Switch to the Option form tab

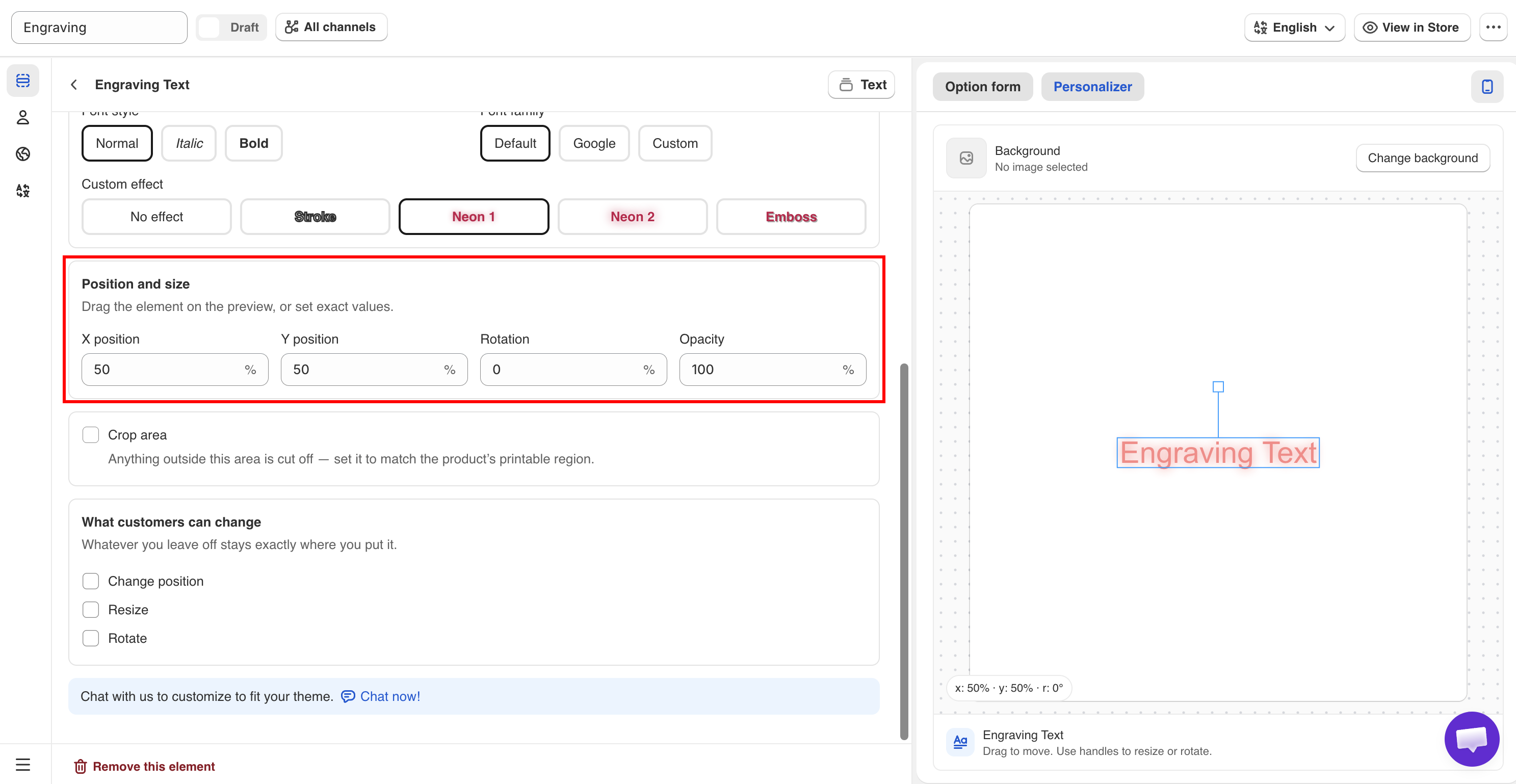click(982, 87)
